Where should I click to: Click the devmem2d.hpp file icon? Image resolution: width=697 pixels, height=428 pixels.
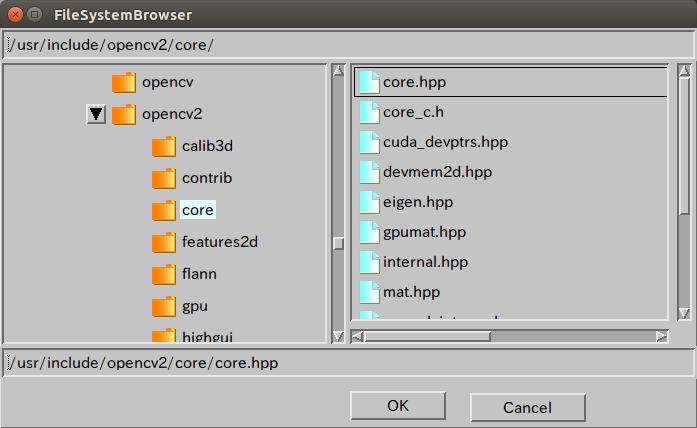coord(369,172)
